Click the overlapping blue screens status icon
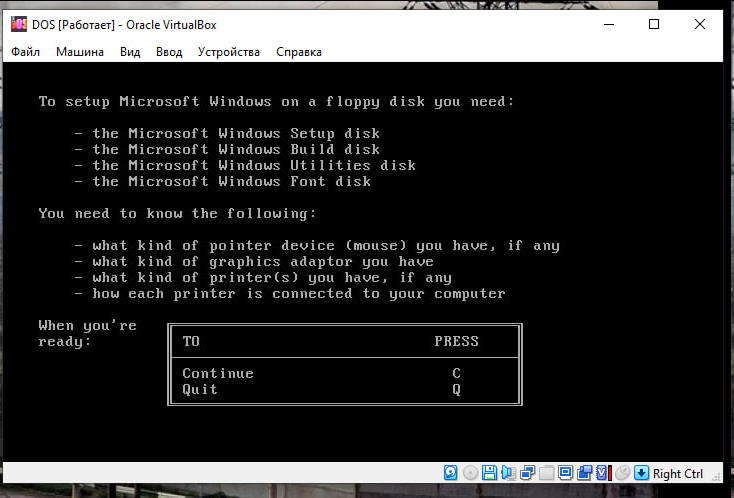This screenshot has width=734, height=498. tap(584, 473)
